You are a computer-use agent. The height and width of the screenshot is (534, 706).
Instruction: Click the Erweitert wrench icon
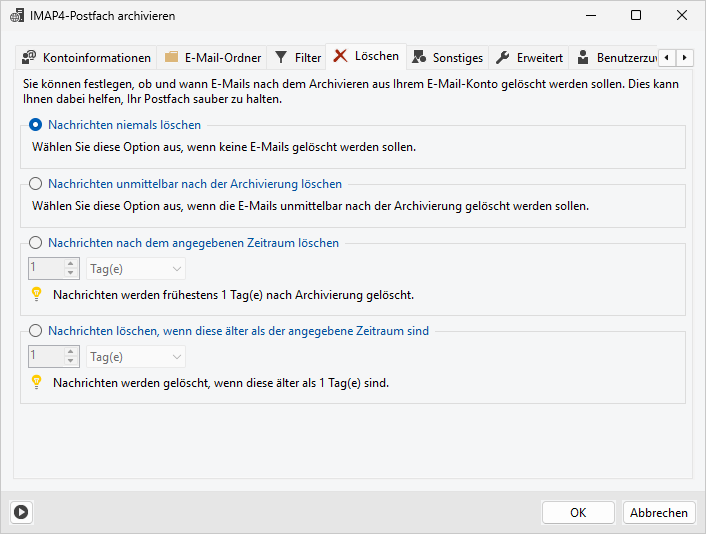pos(503,58)
